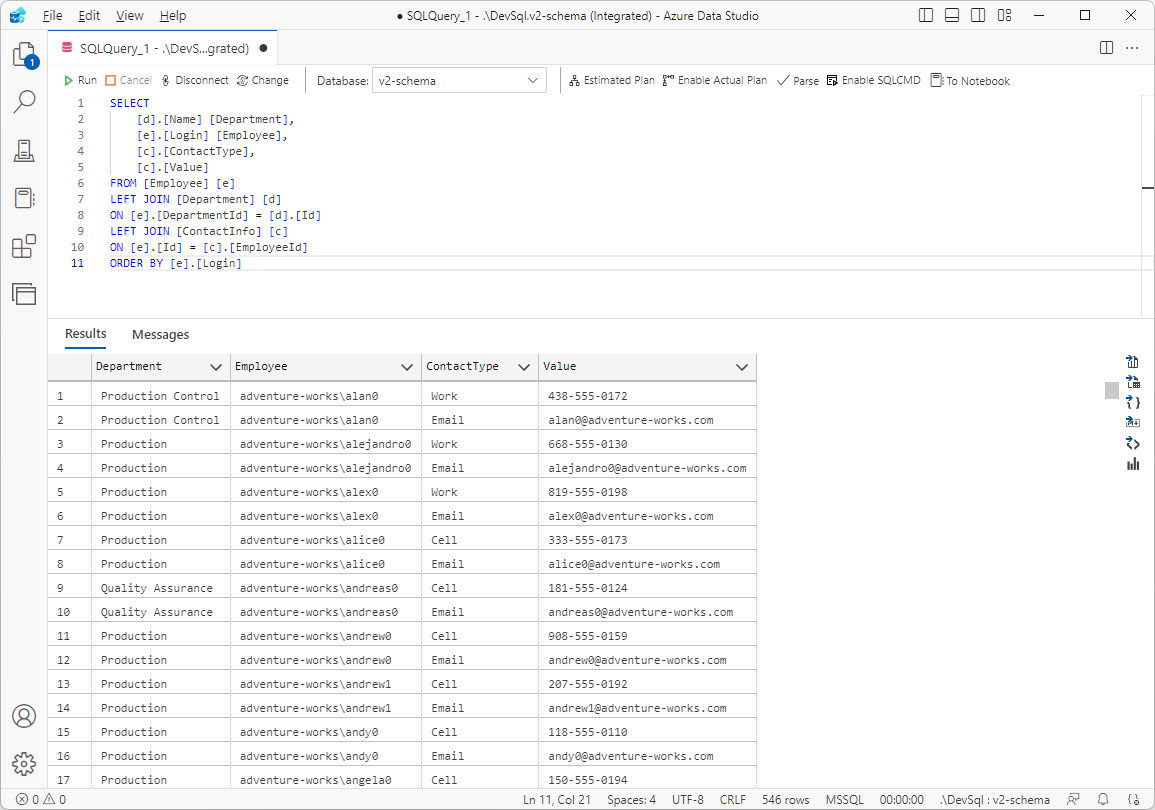Click UTF-8 encoding in status bar
This screenshot has width=1155, height=810.
[x=687, y=799]
